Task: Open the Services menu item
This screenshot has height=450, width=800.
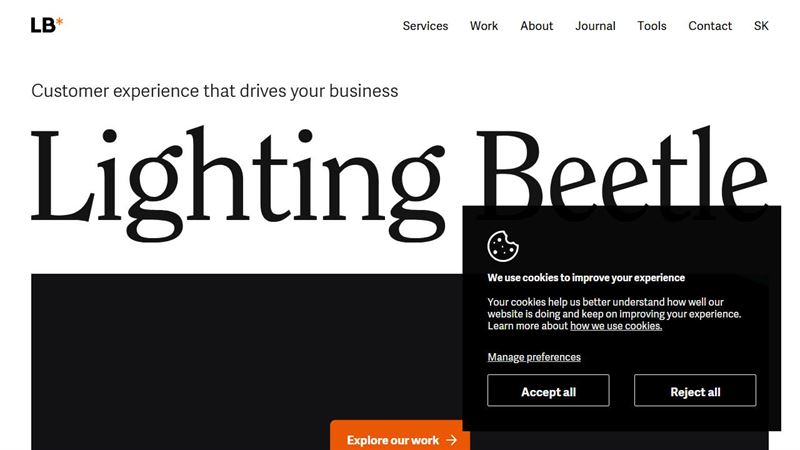Action: (425, 26)
